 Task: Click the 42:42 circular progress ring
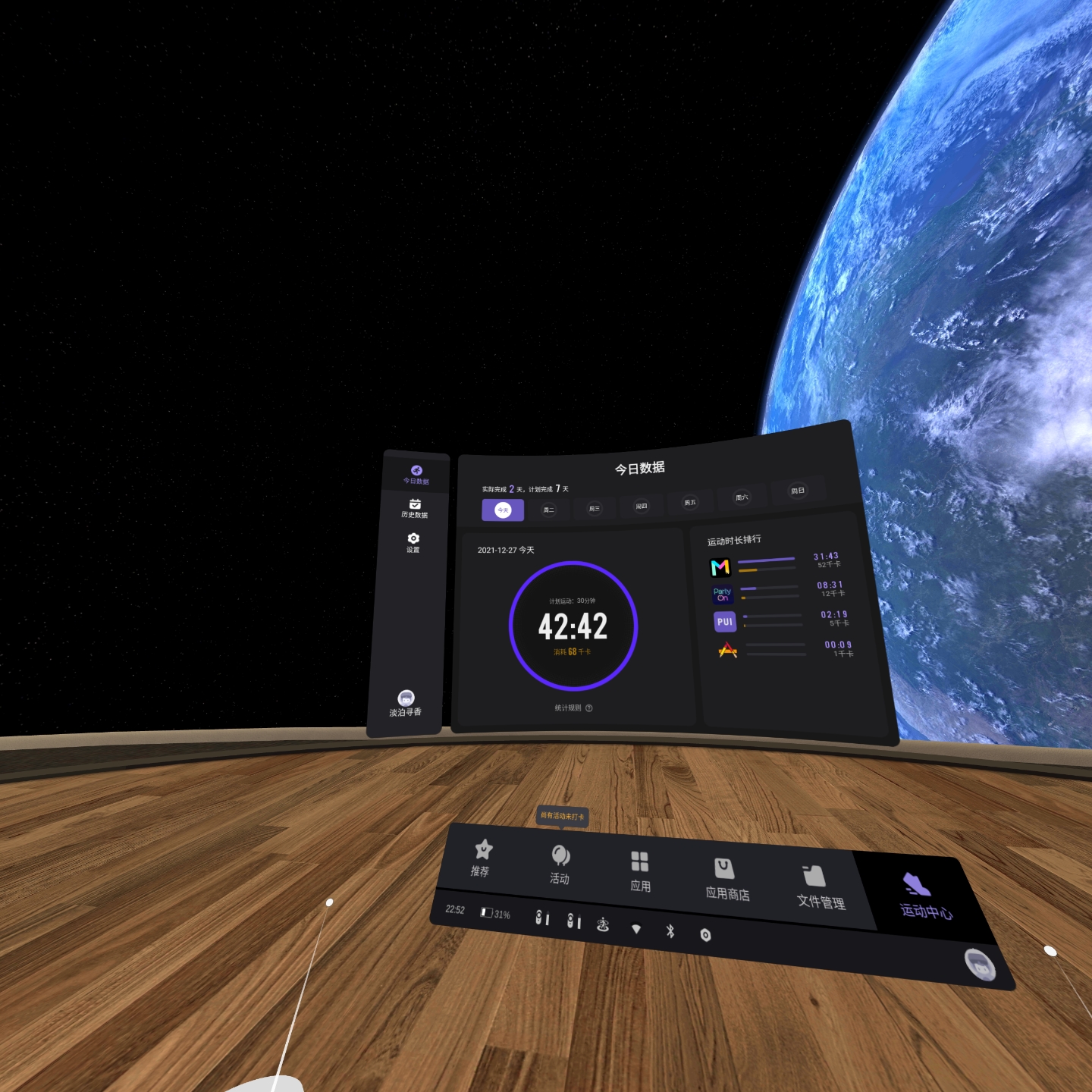(x=573, y=626)
